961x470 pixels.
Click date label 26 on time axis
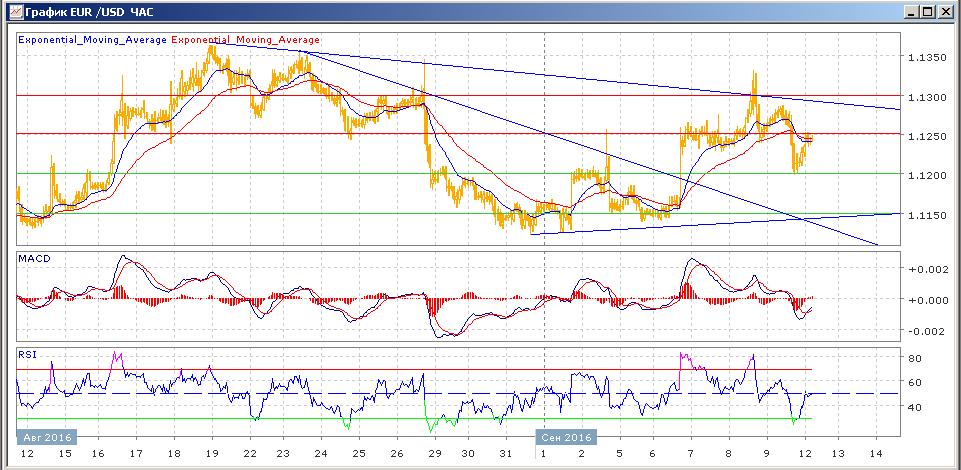point(397,454)
